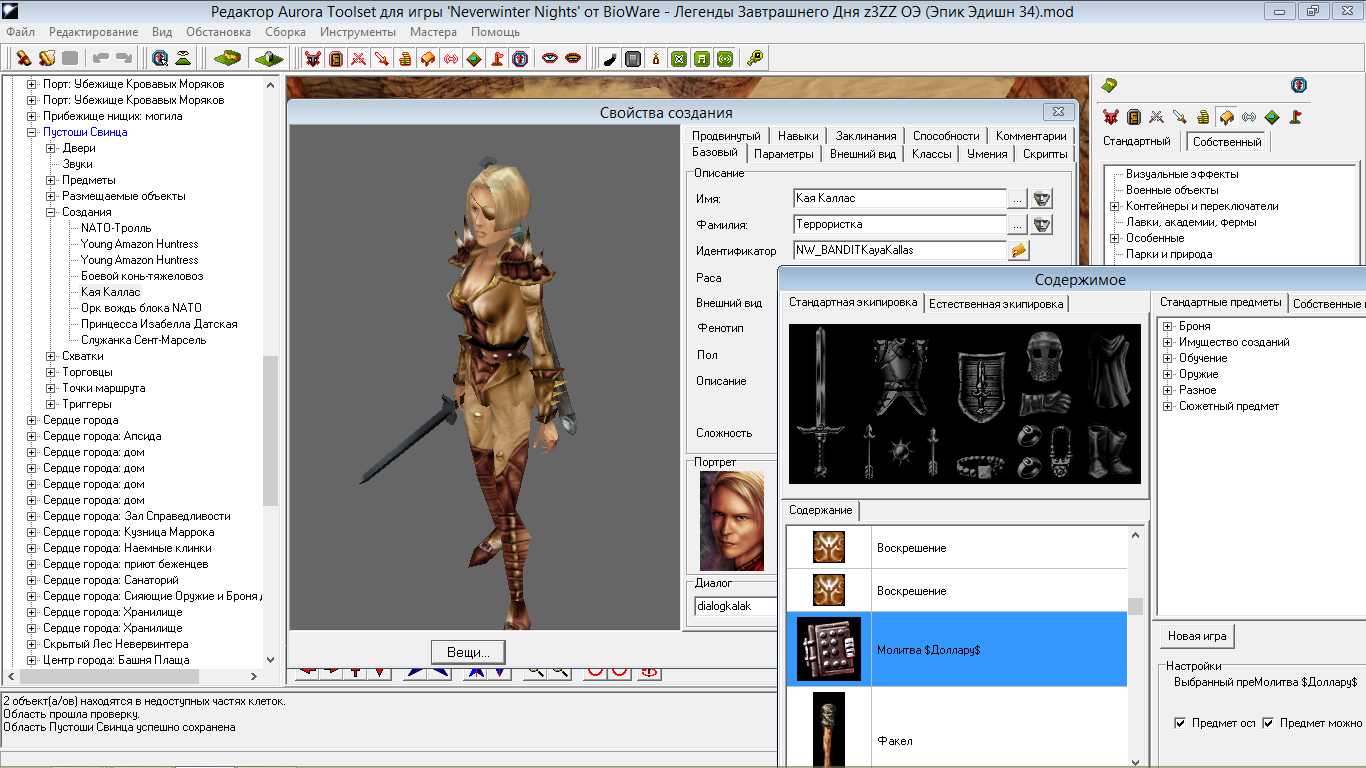Select Принцесса Изабелла Датская in tree
Screen dimensions: 1366x768
159,324
